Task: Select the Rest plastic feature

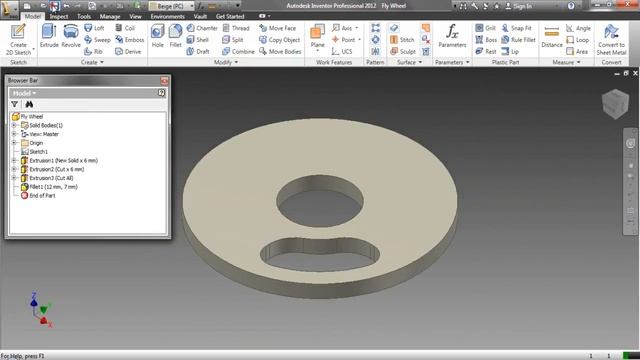Action: [486, 52]
